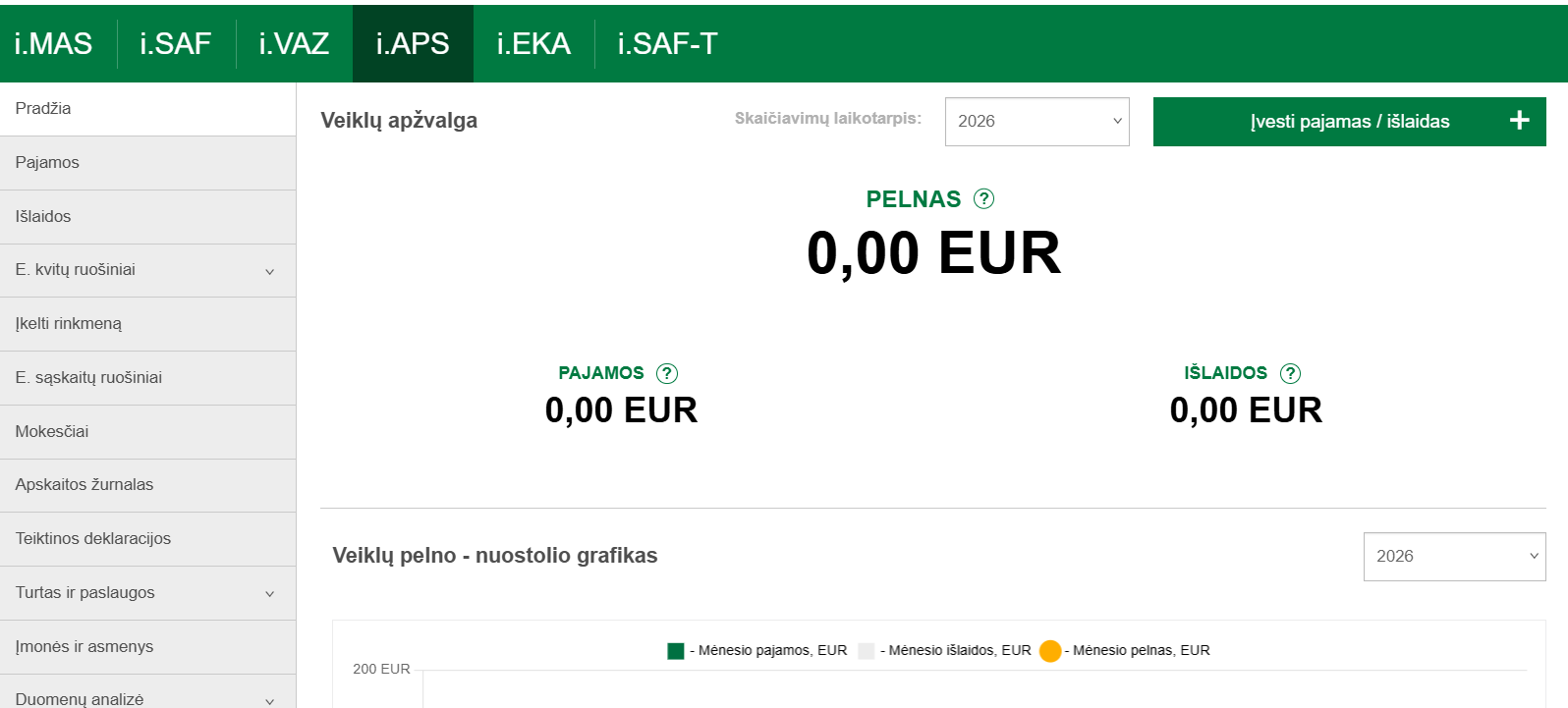Open the chart year 2026 dropdown
The image size is (1568, 708).
(x=1453, y=557)
